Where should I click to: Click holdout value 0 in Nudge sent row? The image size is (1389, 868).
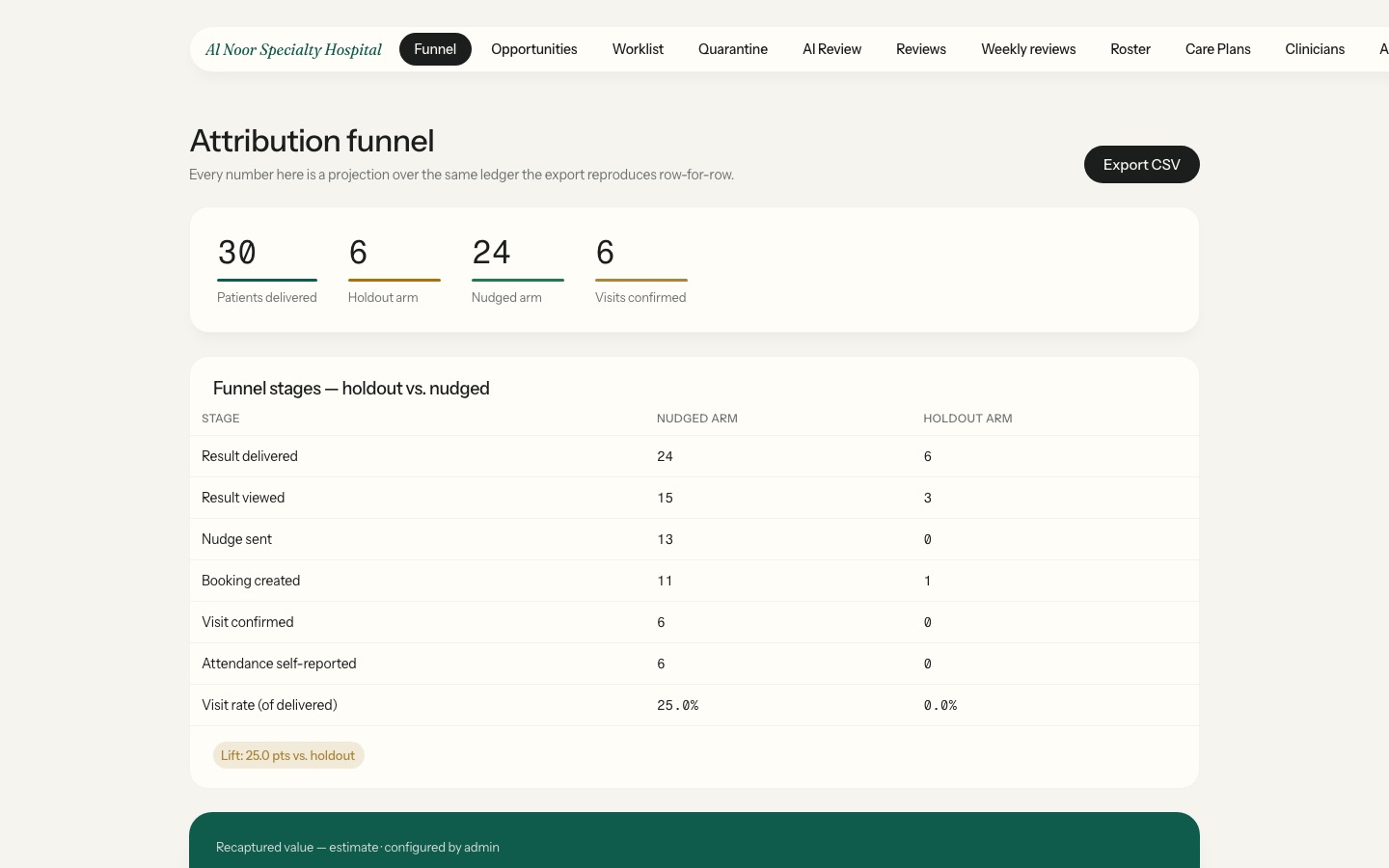[928, 539]
